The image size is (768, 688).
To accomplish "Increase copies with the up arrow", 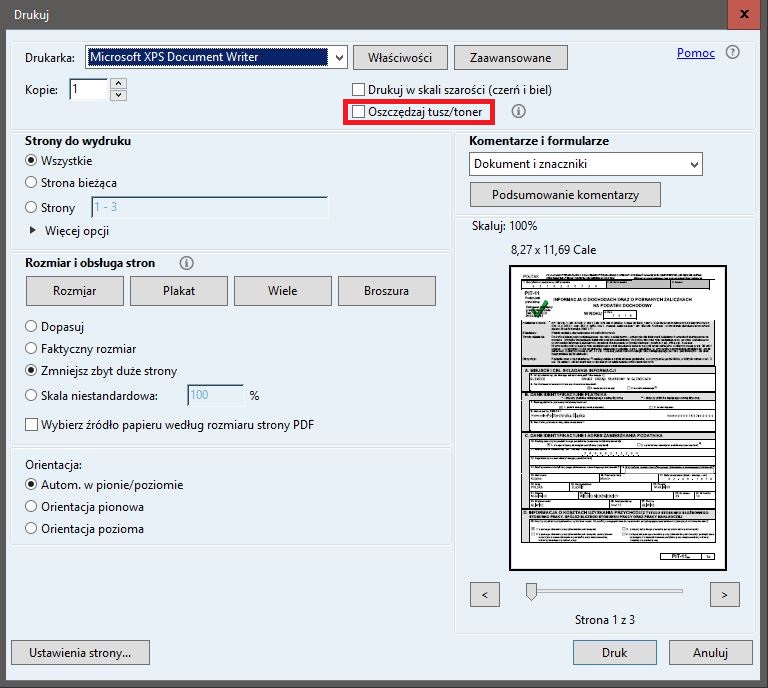I will pyautogui.click(x=118, y=83).
